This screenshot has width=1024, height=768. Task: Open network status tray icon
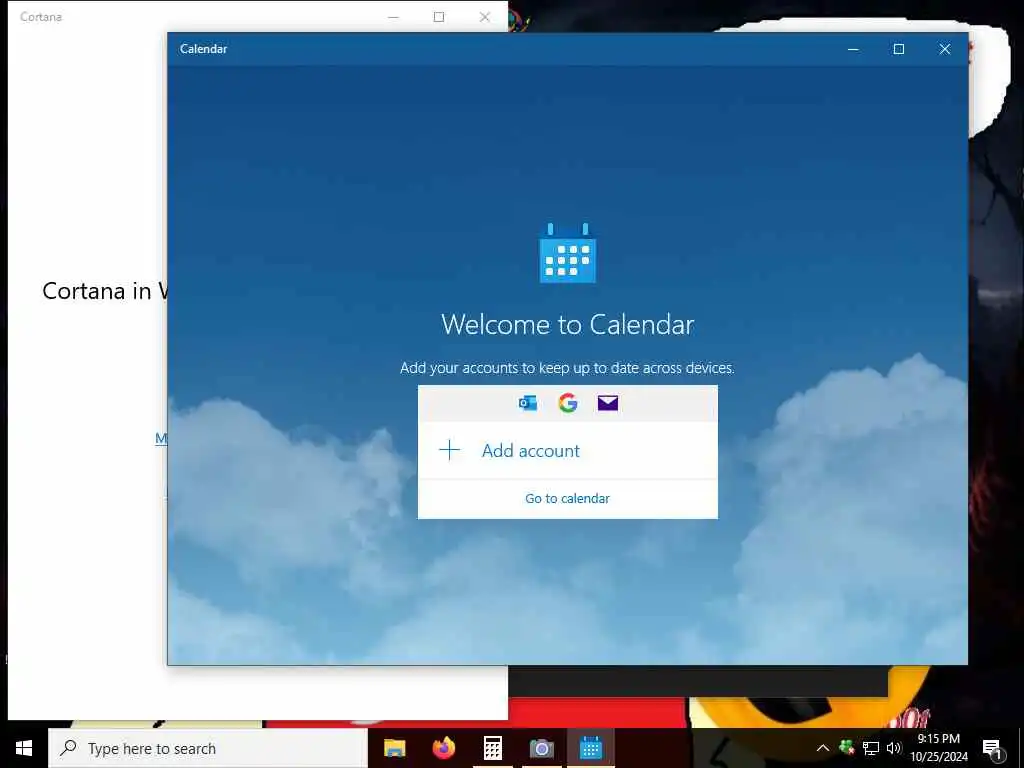click(871, 748)
